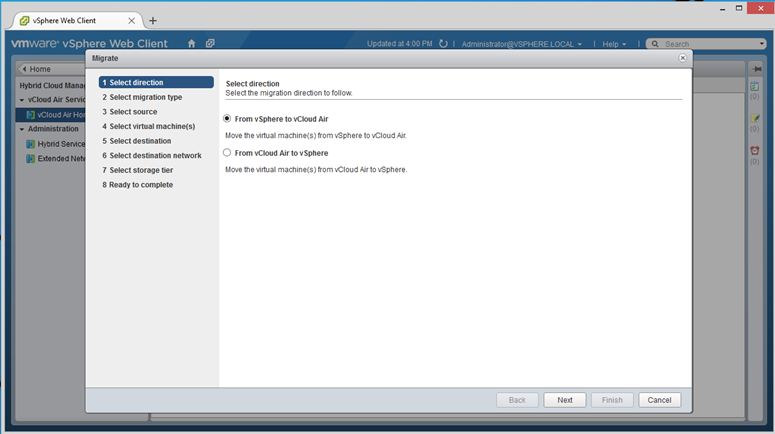The height and width of the screenshot is (434, 775).
Task: Click the Search input field
Action: [x=708, y=44]
